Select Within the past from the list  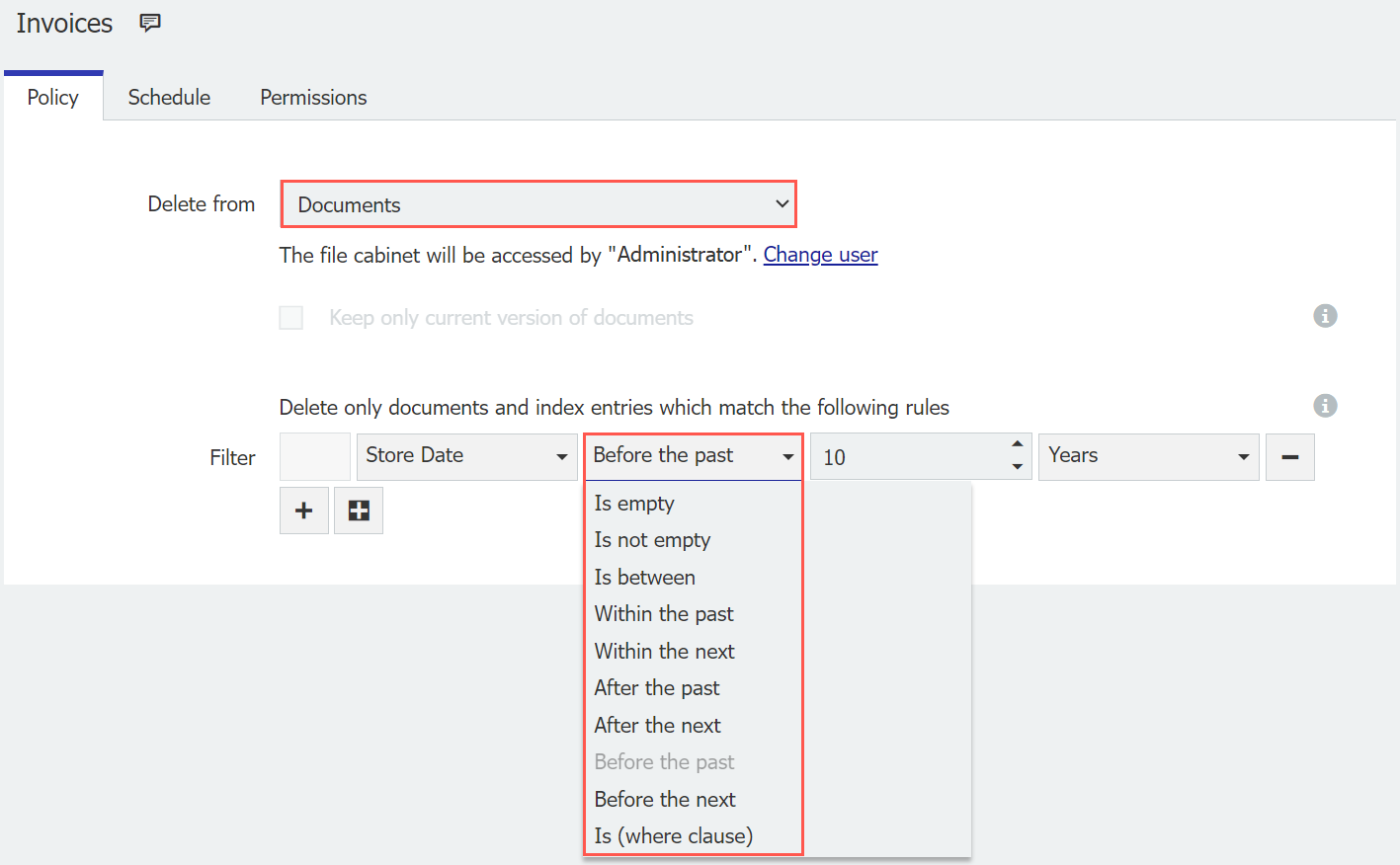(663, 613)
